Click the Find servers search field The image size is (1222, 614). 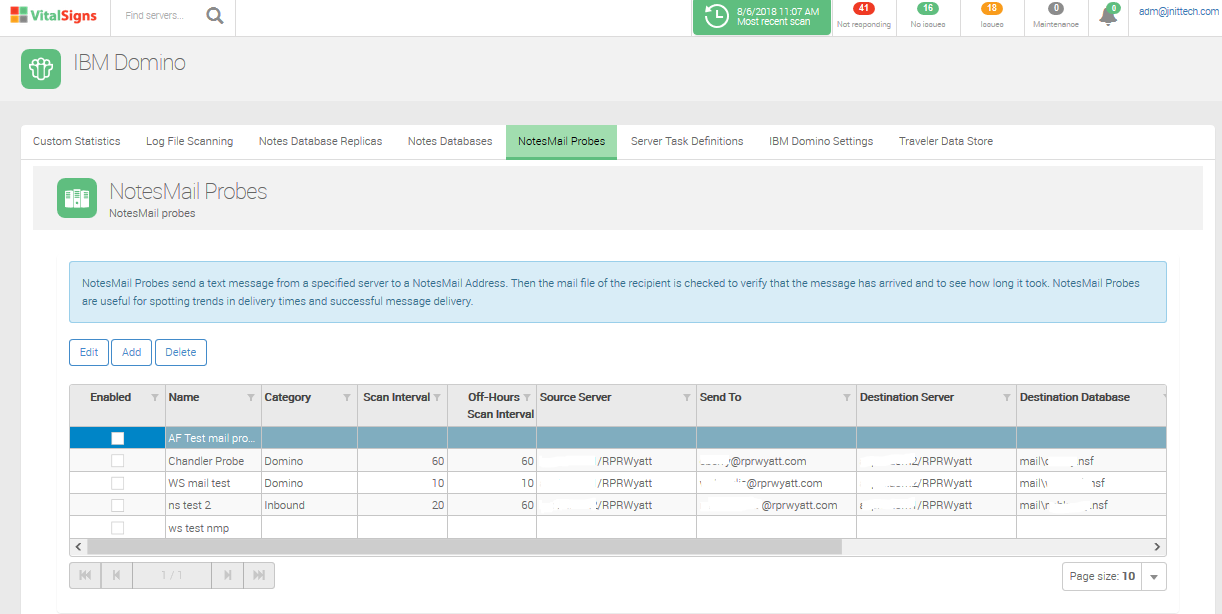155,16
